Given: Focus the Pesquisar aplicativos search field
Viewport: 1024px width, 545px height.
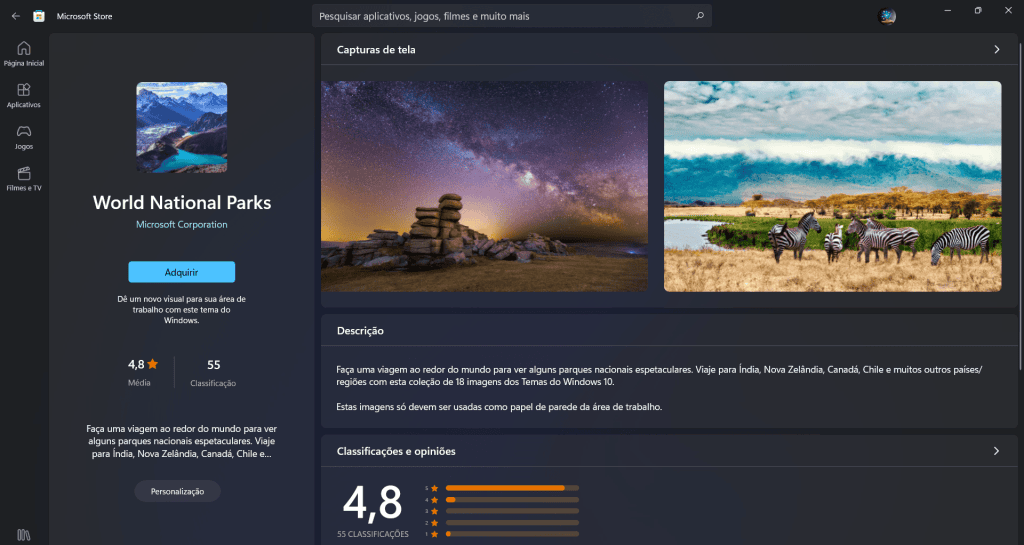Looking at the screenshot, I should tap(511, 16).
